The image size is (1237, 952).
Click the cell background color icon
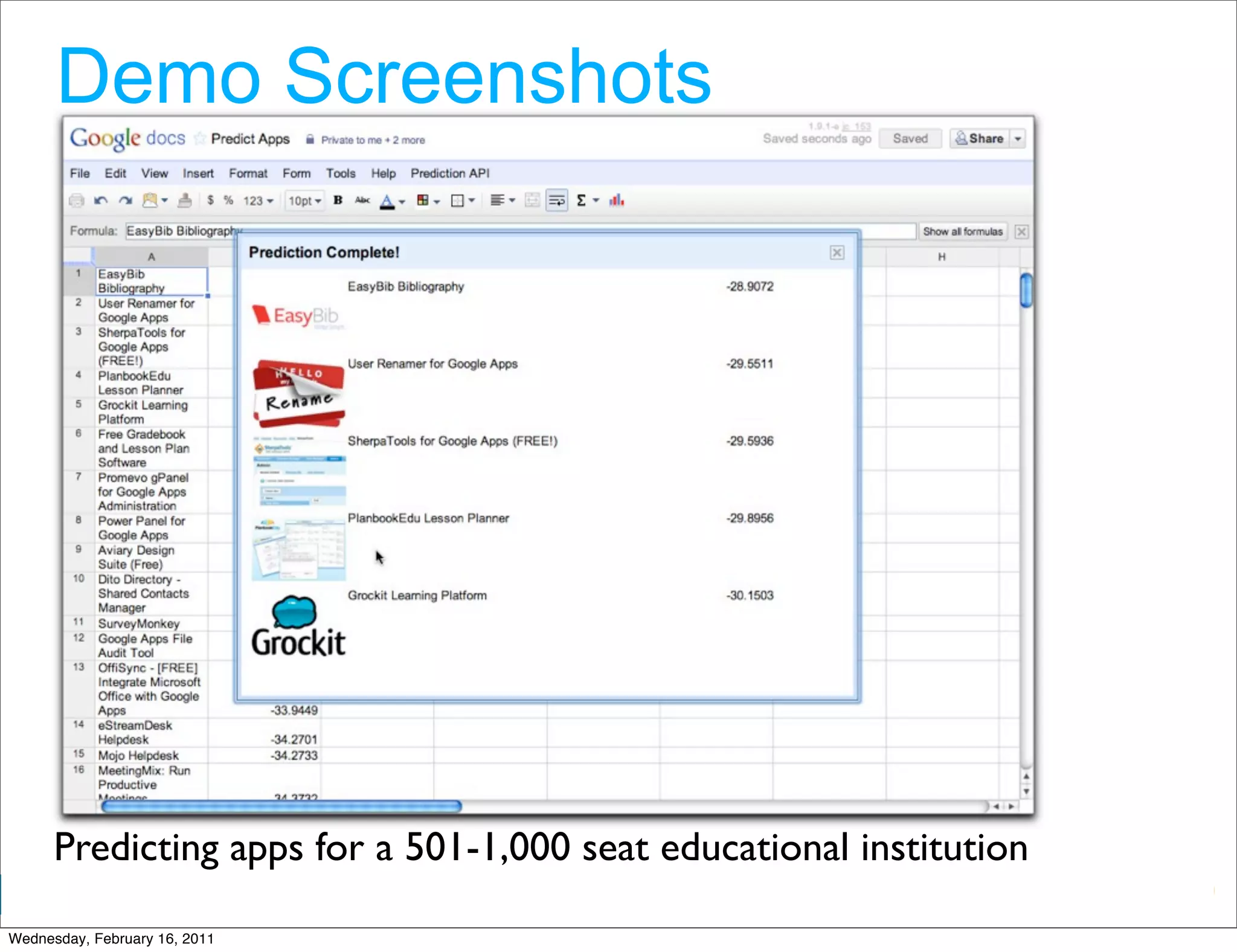tap(423, 200)
